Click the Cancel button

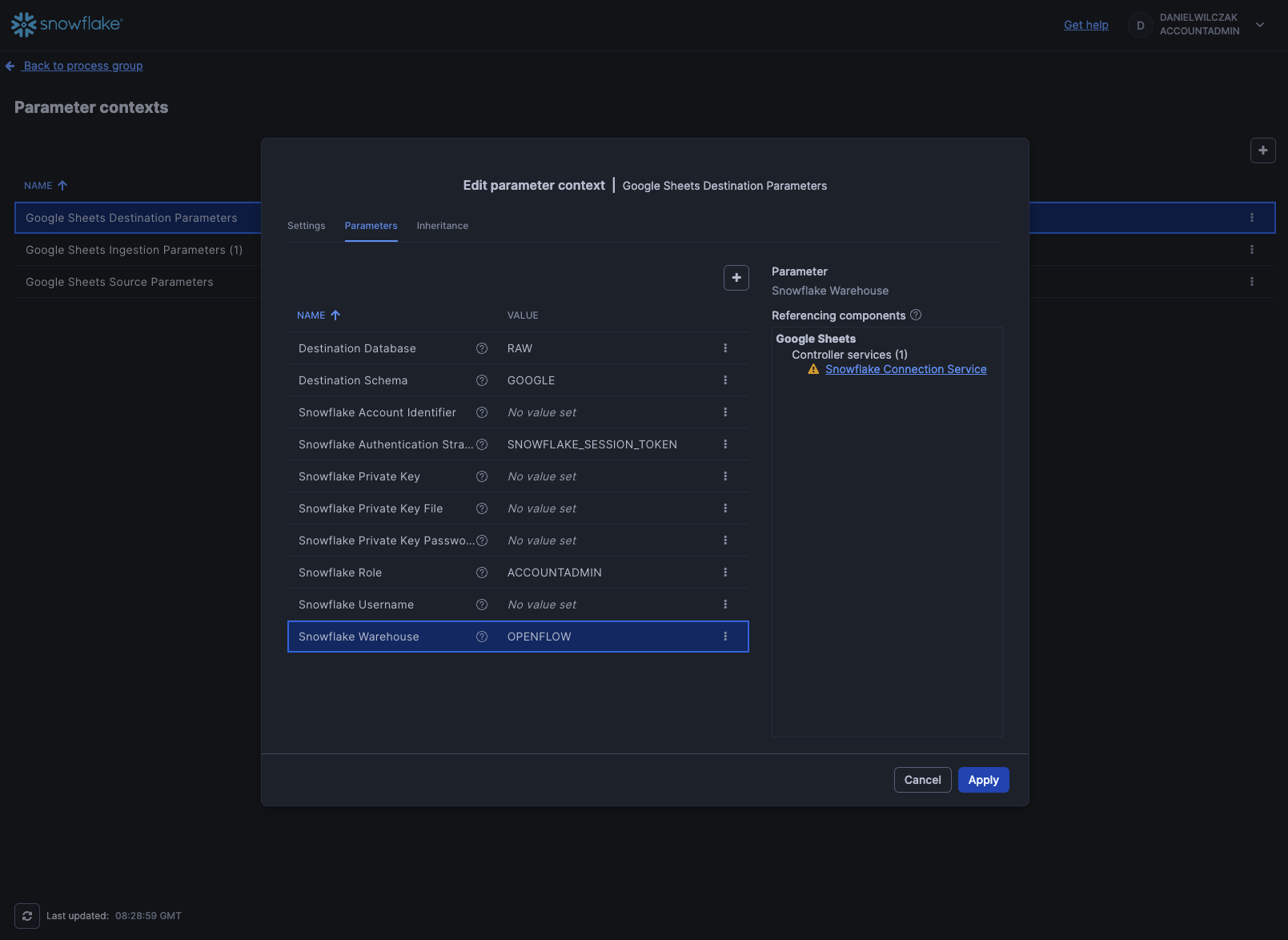(922, 780)
